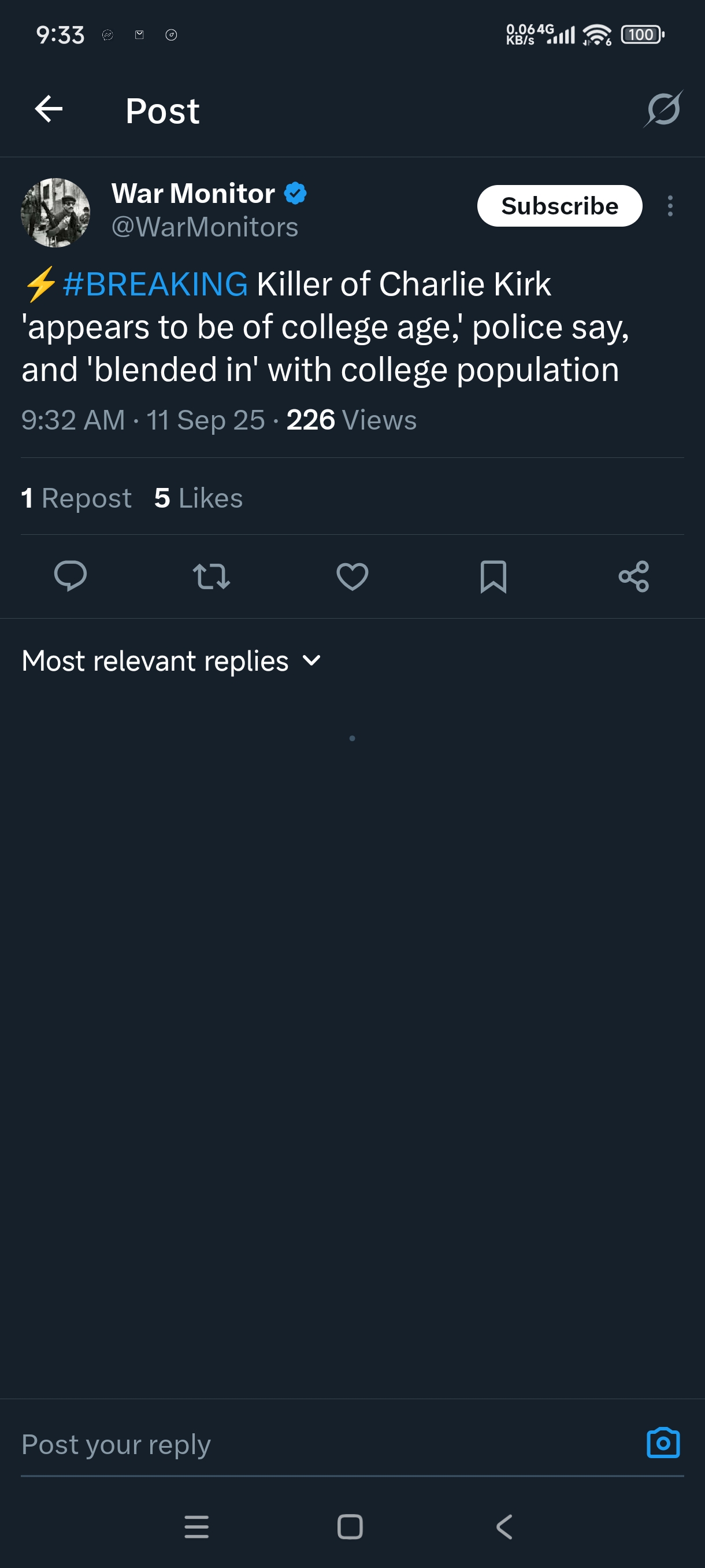Tap the repost arrows icon
The width and height of the screenshot is (705, 1568).
tap(211, 576)
